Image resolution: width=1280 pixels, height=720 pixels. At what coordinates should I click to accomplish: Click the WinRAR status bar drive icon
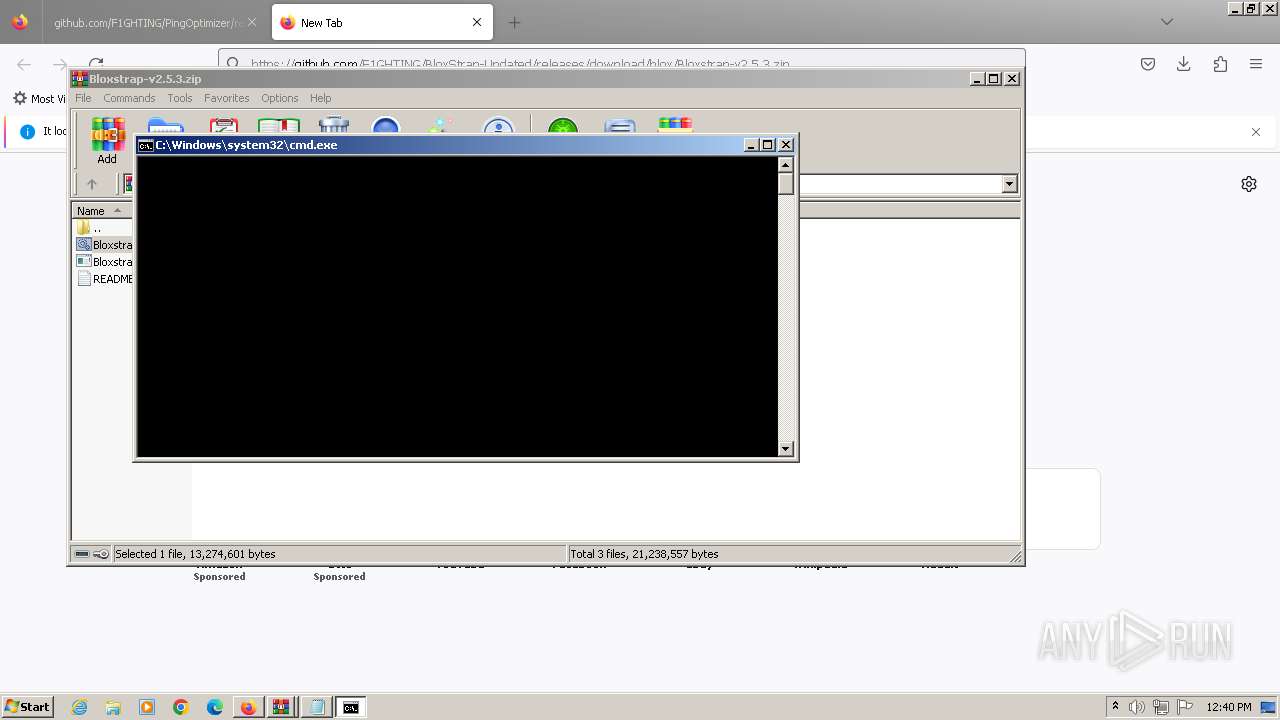click(82, 554)
